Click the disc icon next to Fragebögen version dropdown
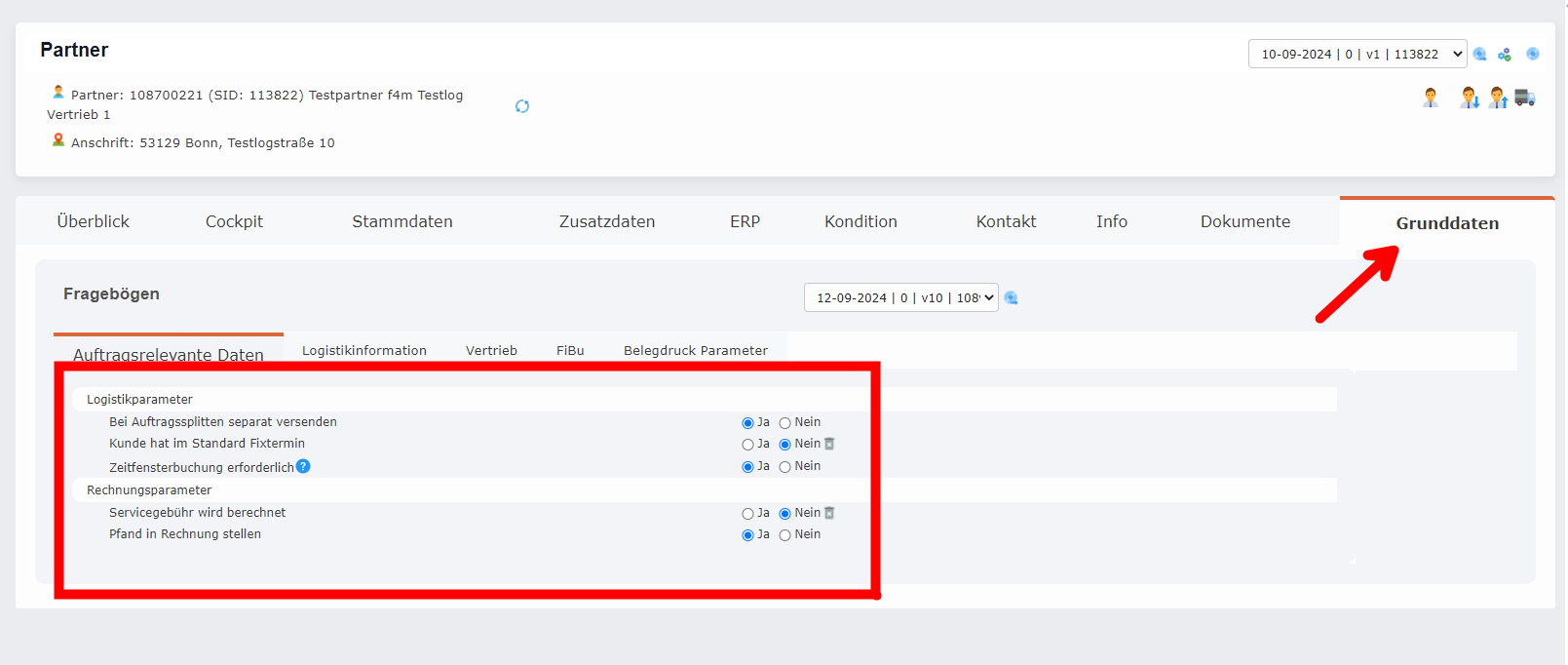Viewport: 1568px width, 665px height. point(1012,298)
